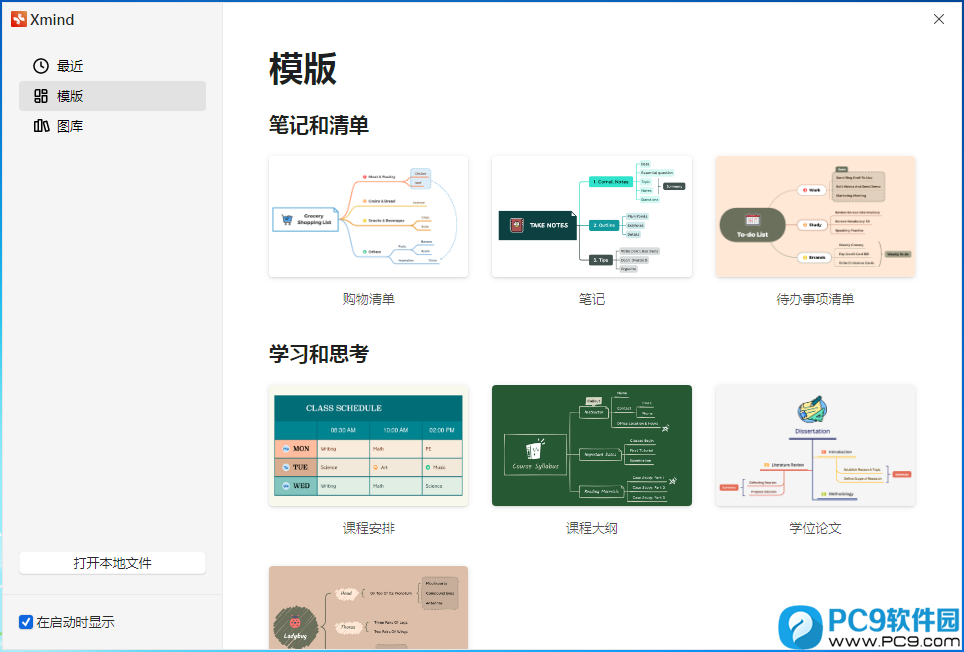Toggle the 在启动时显示 checkbox
The image size is (964, 652).
point(26,622)
